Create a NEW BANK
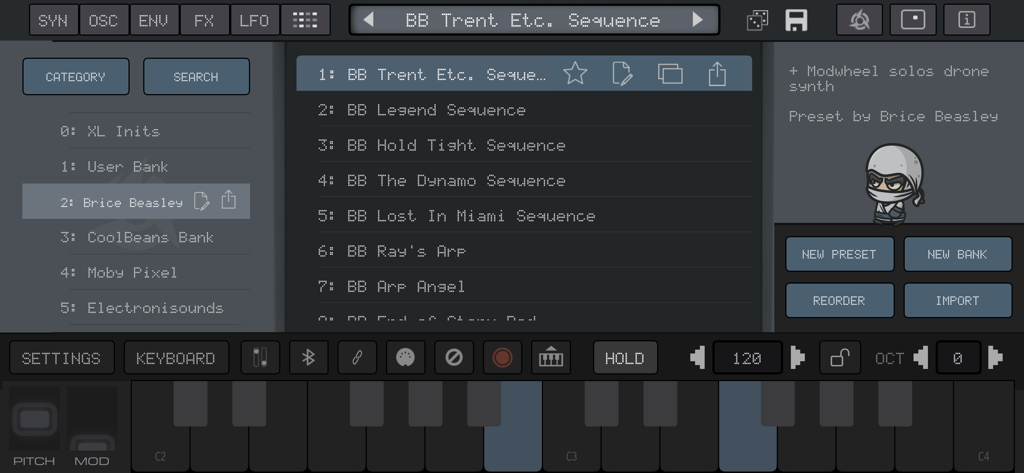Image resolution: width=1024 pixels, height=473 pixels. click(x=957, y=254)
